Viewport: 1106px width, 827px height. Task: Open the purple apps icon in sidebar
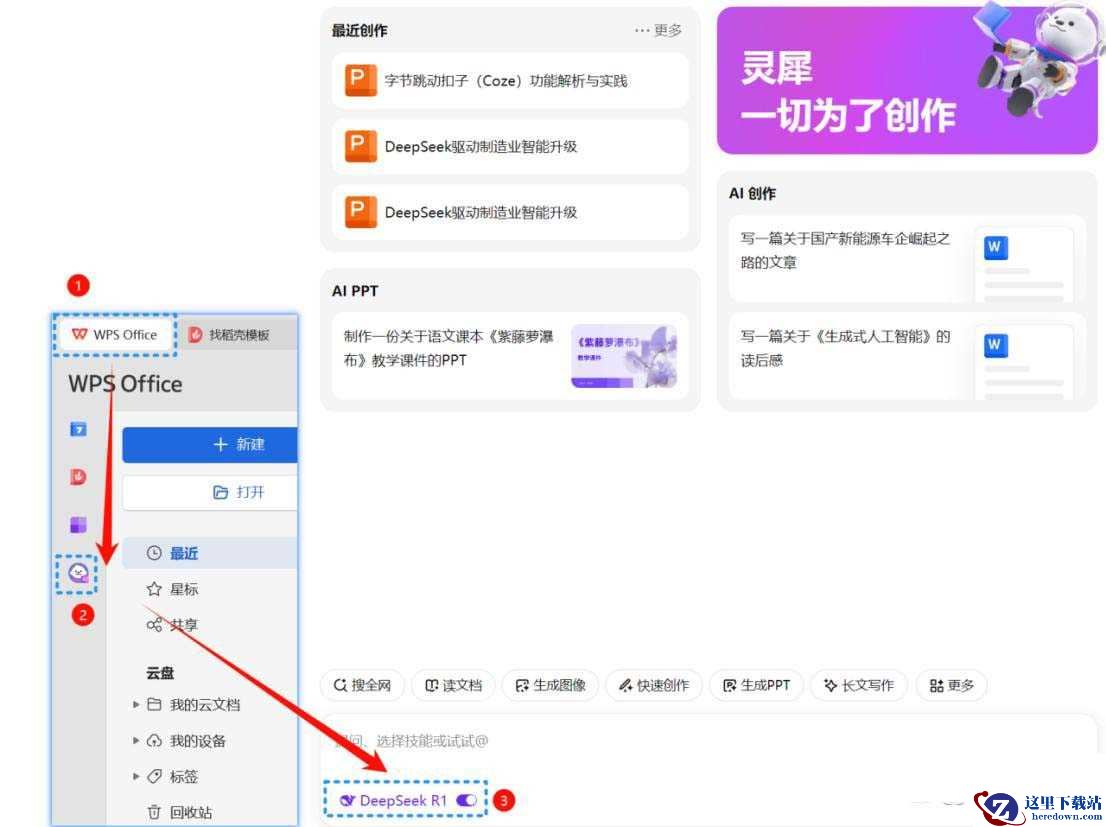click(x=78, y=524)
